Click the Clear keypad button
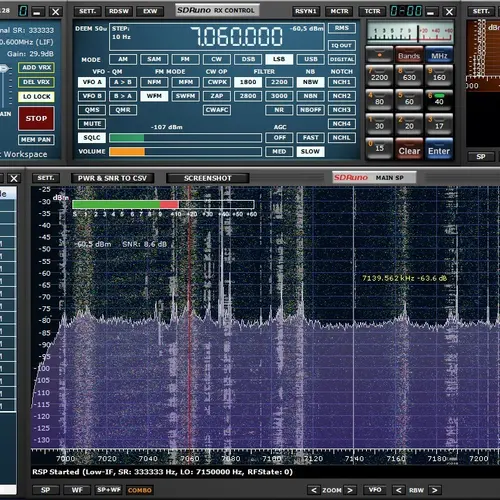The width and height of the screenshot is (500, 500). (409, 149)
